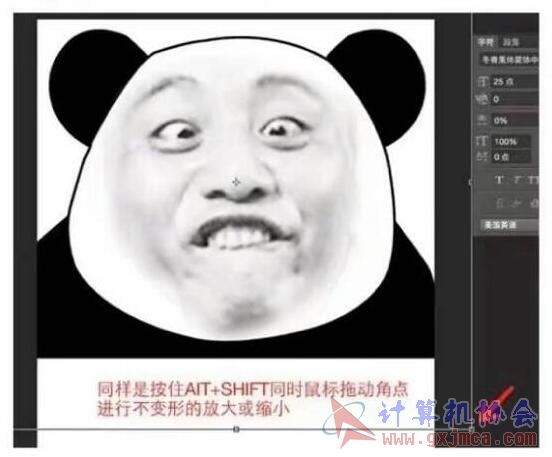The width and height of the screenshot is (552, 457).
Task: Click the transform center reference point on nose
Action: pyautogui.click(x=236, y=182)
